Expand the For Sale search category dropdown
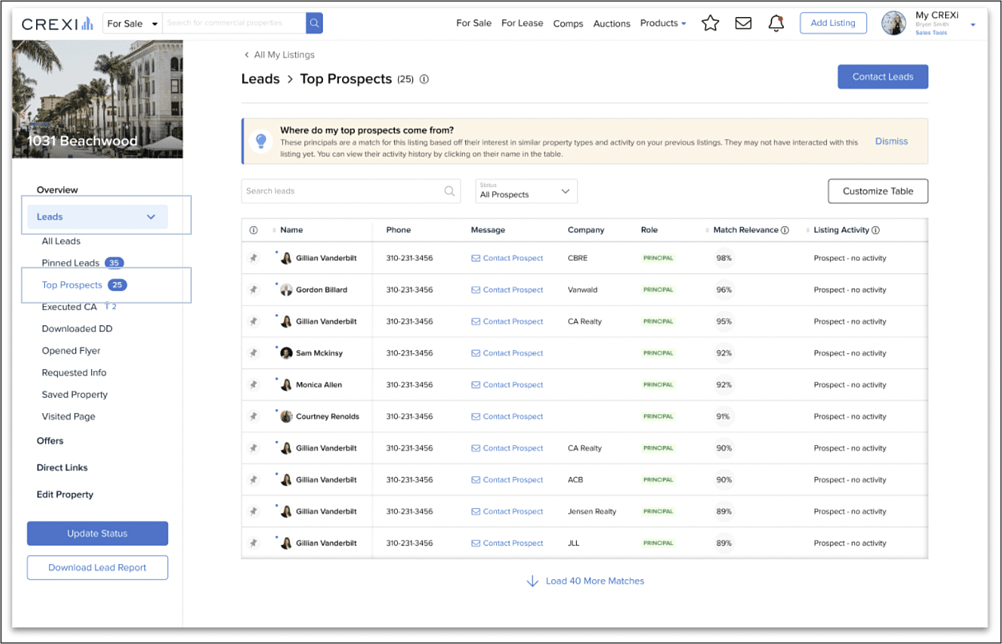This screenshot has height=644, width=1002. point(133,21)
